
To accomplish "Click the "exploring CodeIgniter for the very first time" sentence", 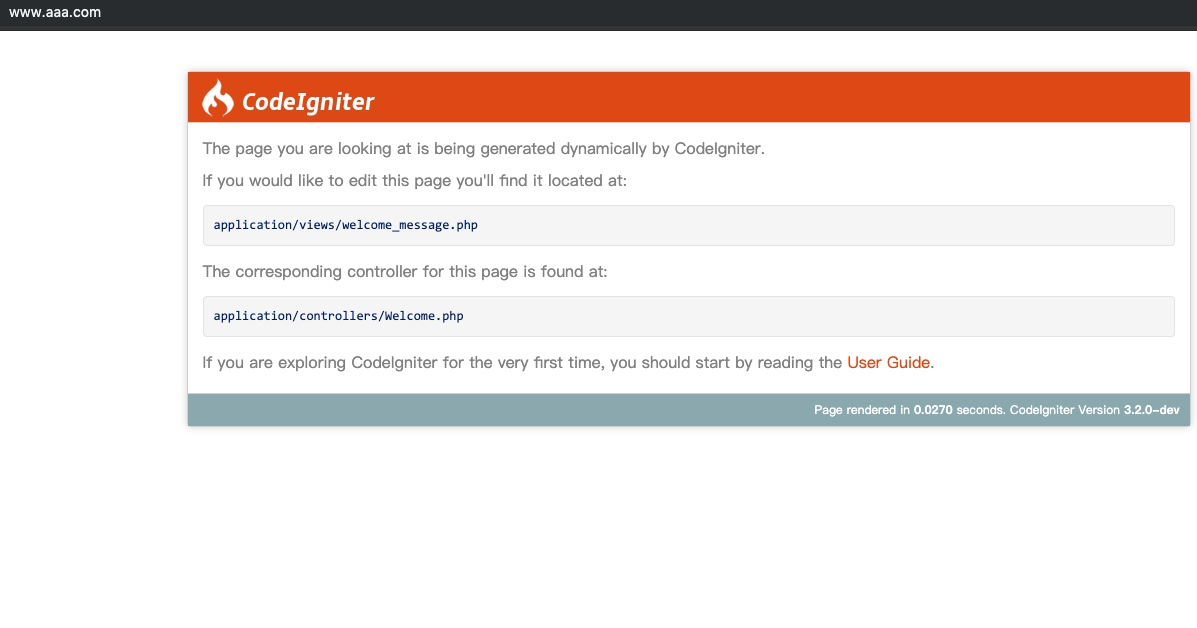I will tap(568, 362).
